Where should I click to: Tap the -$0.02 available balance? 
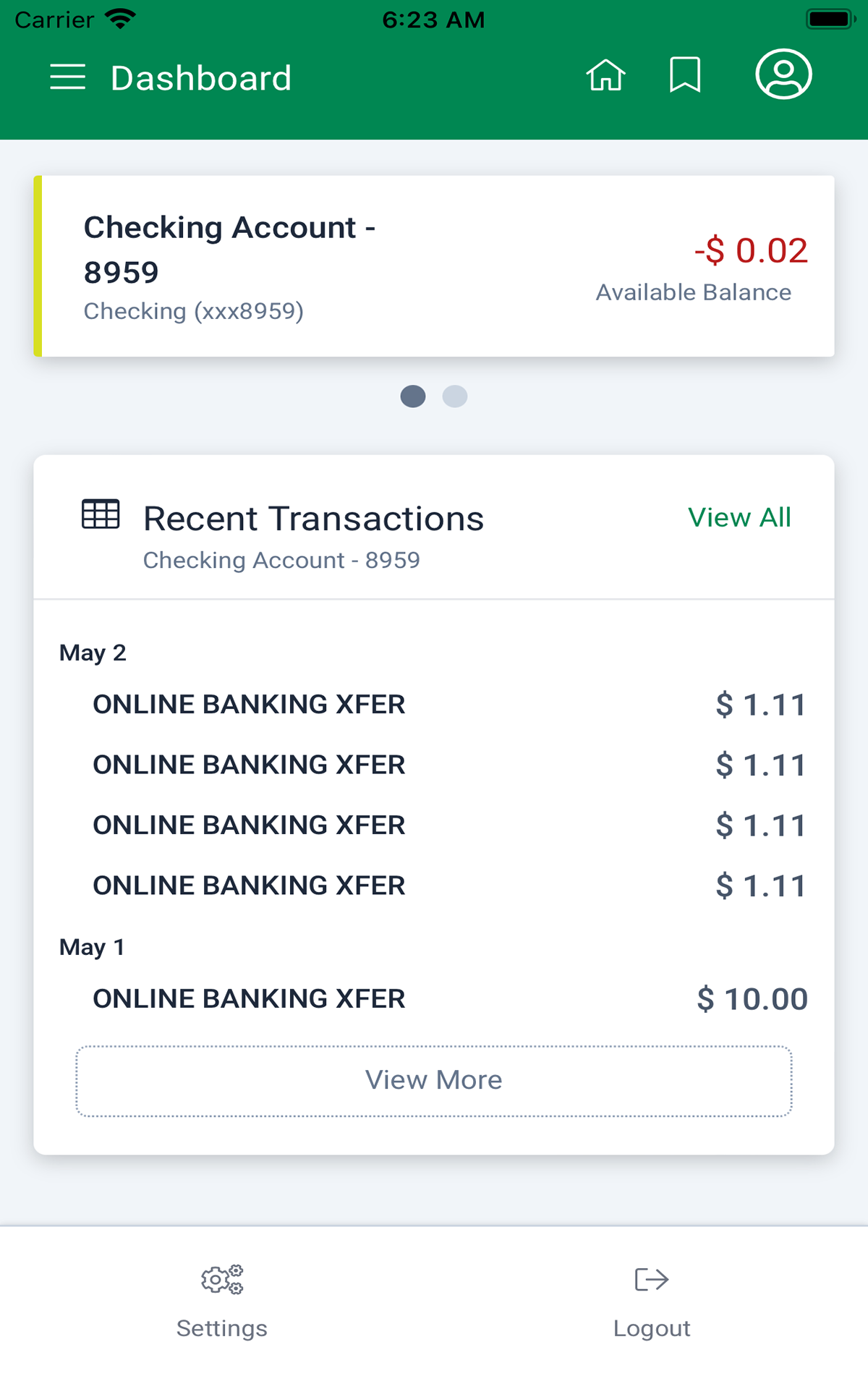tap(751, 251)
